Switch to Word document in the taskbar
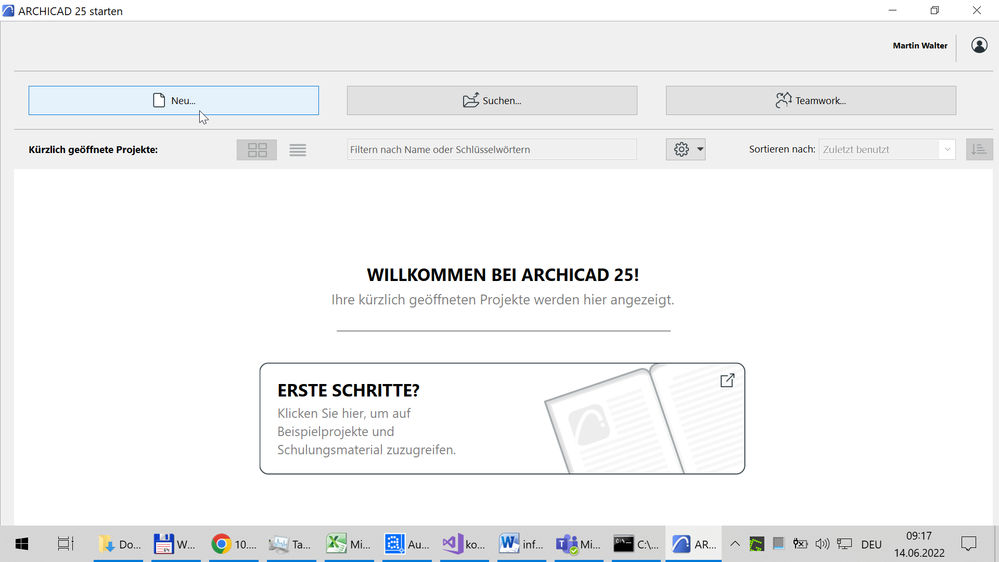The image size is (999, 562). [521, 544]
